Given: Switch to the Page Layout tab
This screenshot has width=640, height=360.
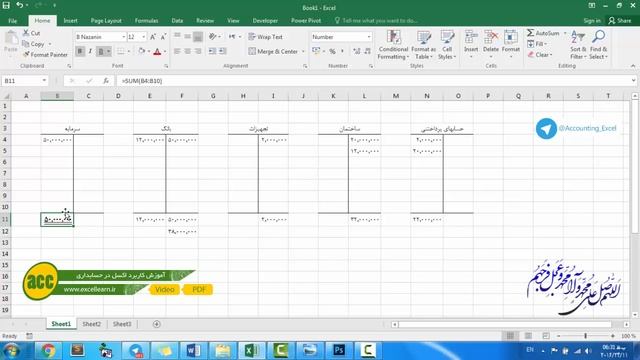Looking at the screenshot, I should click(x=106, y=20).
